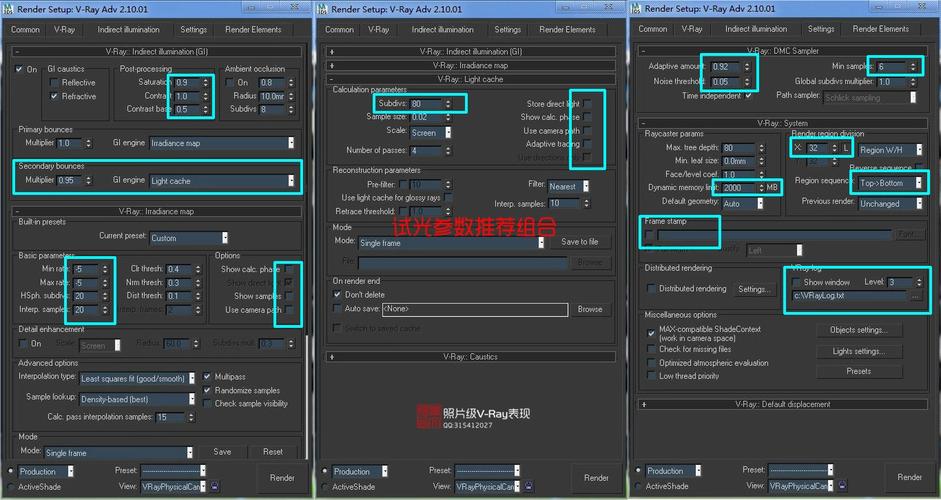This screenshot has height=500, width=941.
Task: Open Secondary bounces GI engine Light cache dropdown
Action: 221,181
